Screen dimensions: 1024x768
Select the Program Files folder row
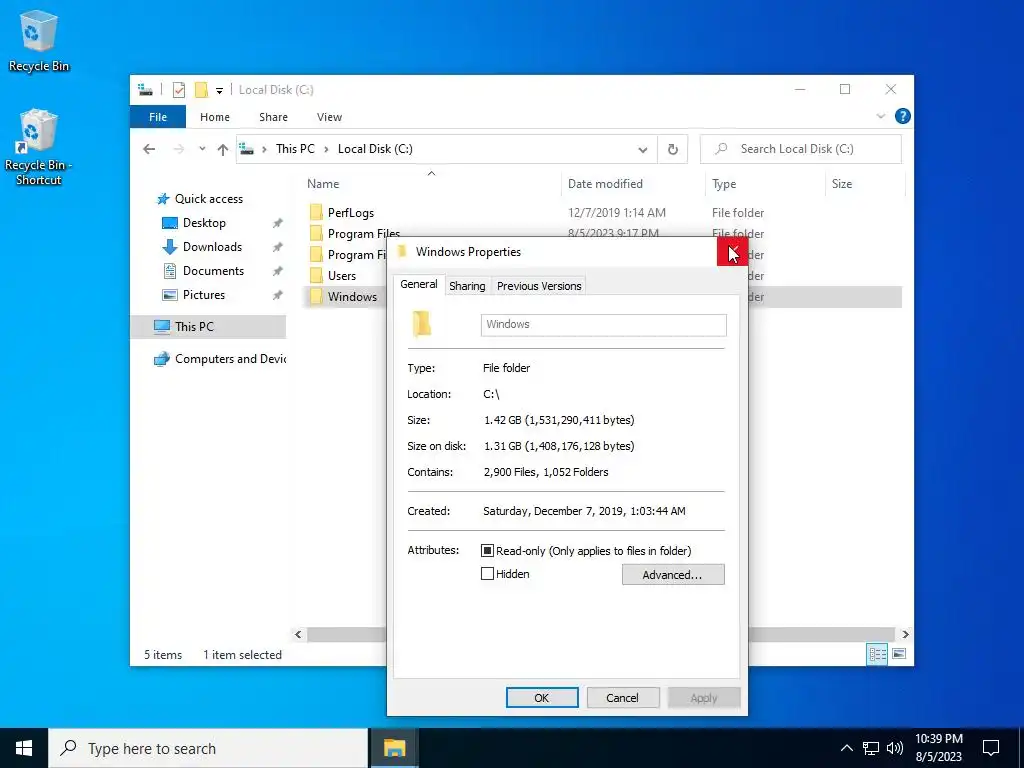click(x=364, y=233)
